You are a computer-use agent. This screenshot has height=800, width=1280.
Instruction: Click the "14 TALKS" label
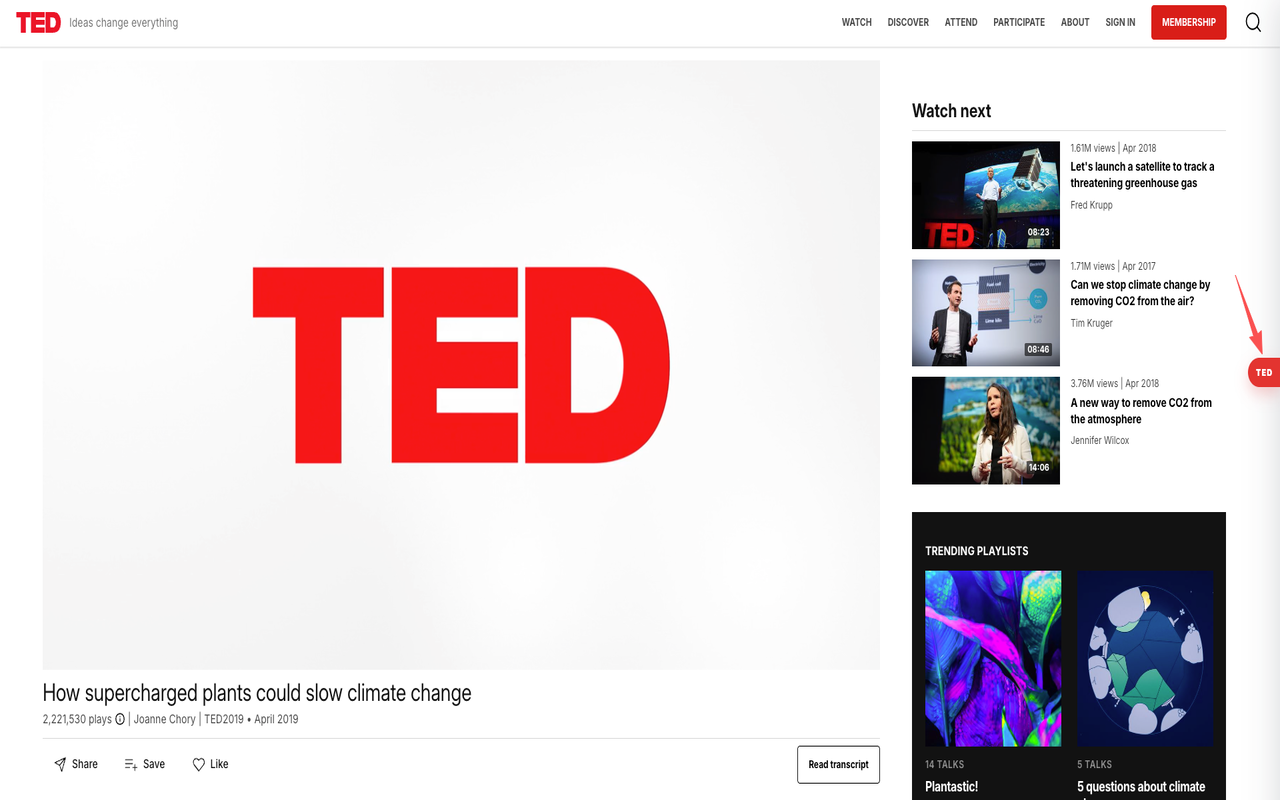[x=944, y=765]
